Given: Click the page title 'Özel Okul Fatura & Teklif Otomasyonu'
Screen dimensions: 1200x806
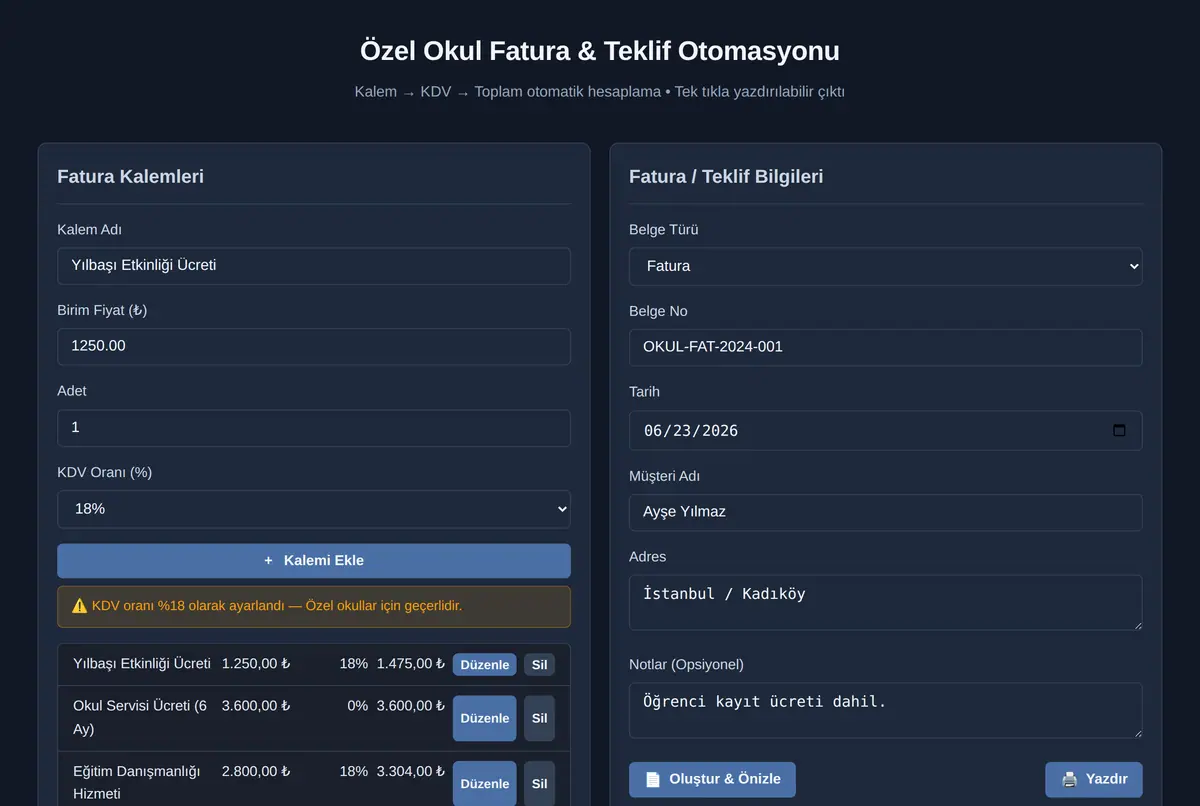Looking at the screenshot, I should coord(600,51).
